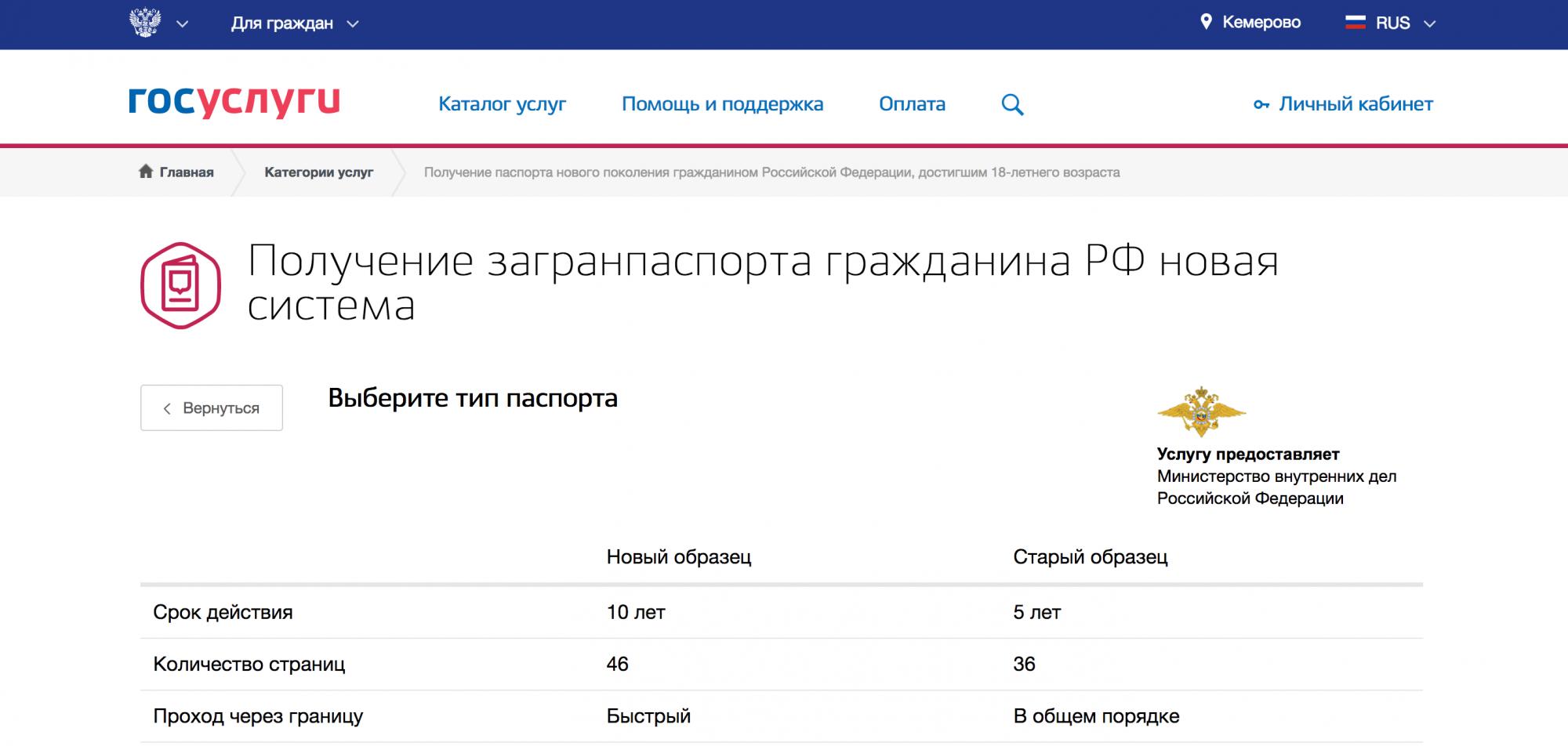Click the passport service hexagon icon
Screen dimensions: 1568x746
(180, 285)
